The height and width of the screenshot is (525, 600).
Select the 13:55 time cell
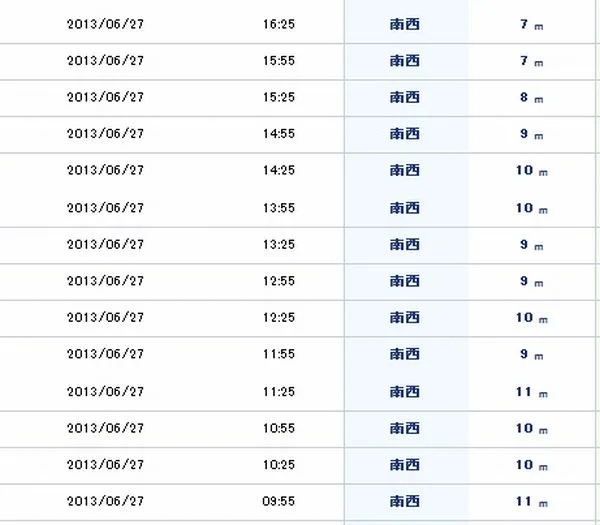[279, 208]
